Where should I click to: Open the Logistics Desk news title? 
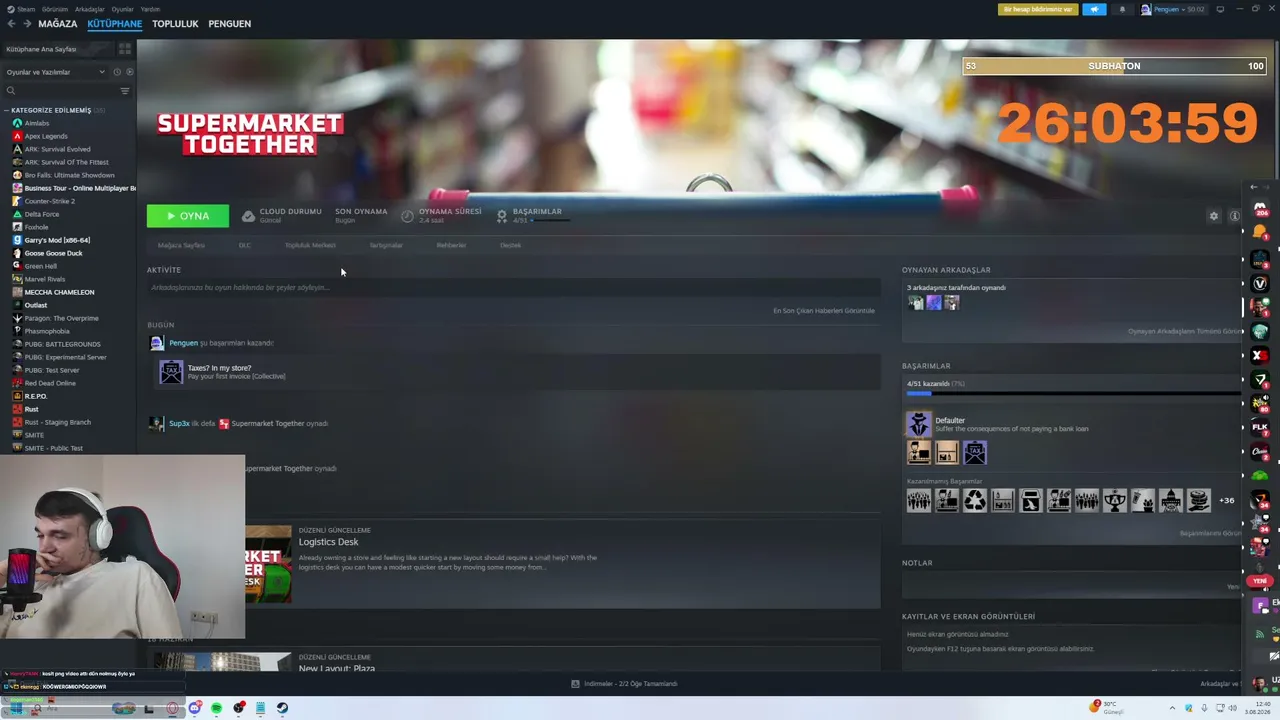[328, 542]
